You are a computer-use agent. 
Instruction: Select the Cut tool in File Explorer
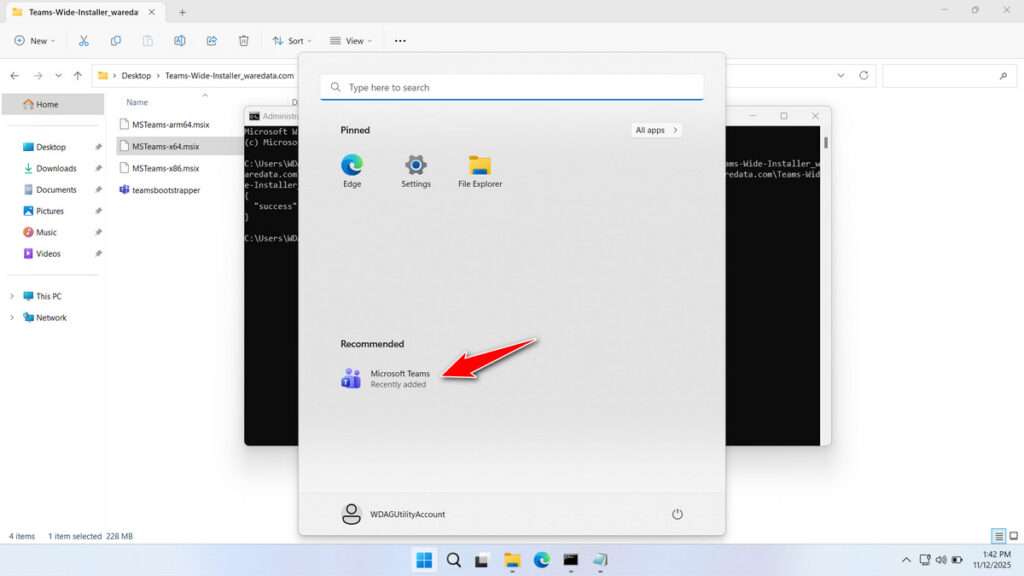[84, 40]
